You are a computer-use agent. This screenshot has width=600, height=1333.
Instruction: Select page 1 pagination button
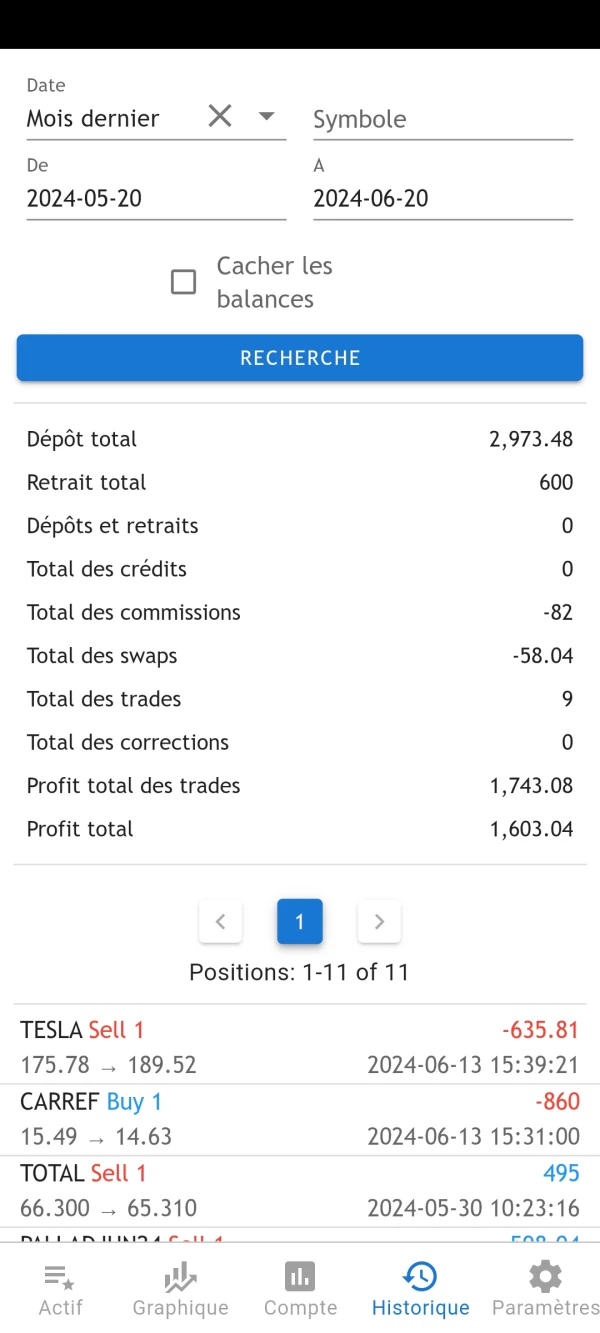coord(300,922)
